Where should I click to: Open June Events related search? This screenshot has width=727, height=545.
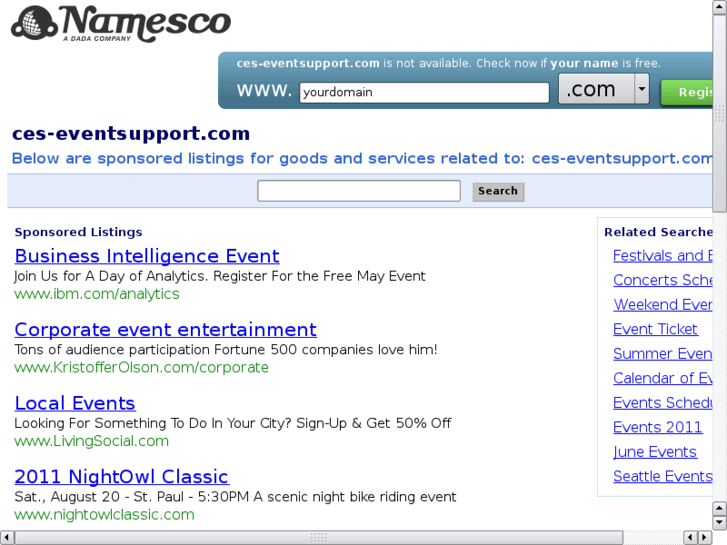click(655, 452)
